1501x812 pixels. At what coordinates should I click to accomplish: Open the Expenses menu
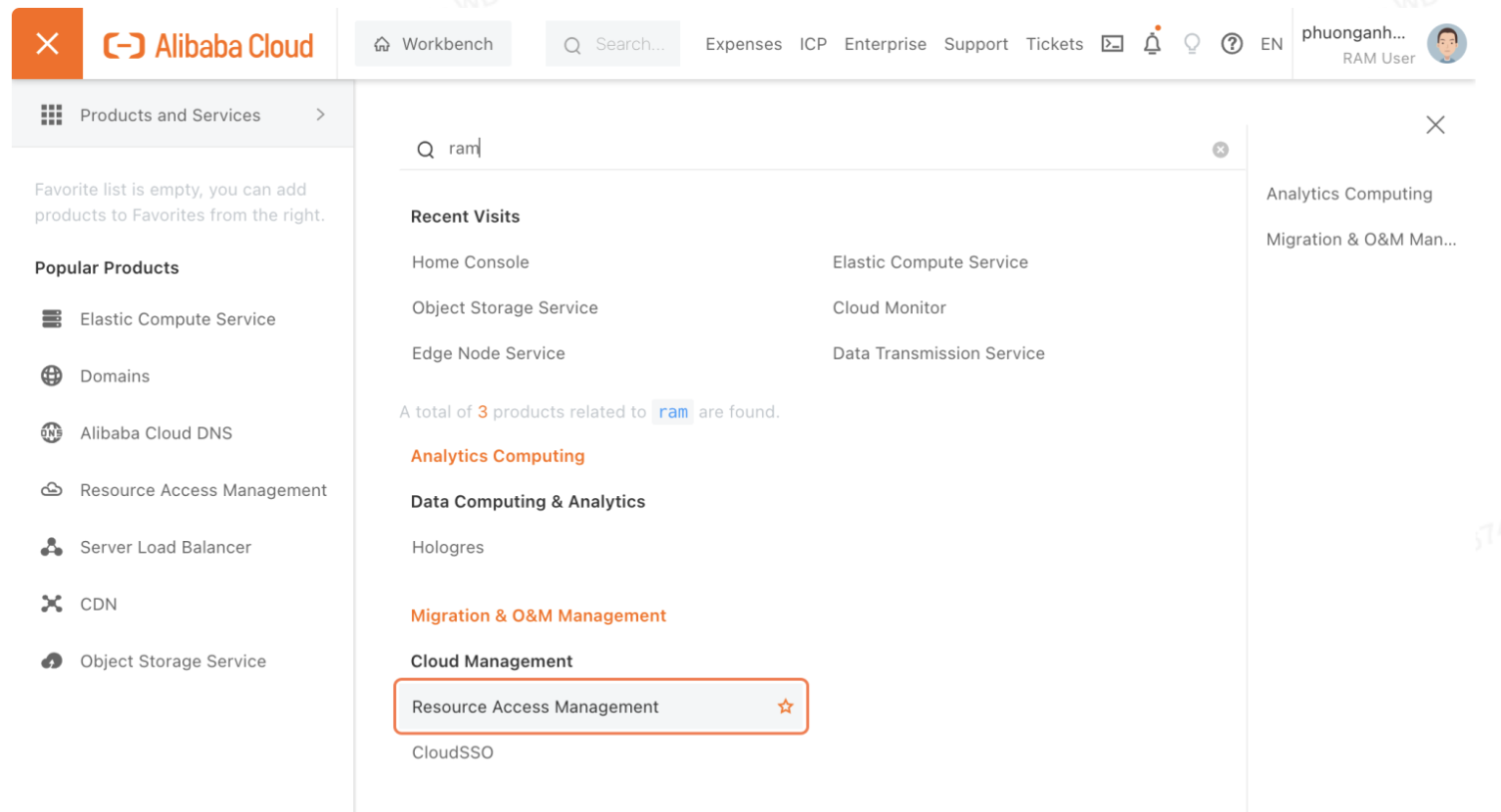click(743, 44)
